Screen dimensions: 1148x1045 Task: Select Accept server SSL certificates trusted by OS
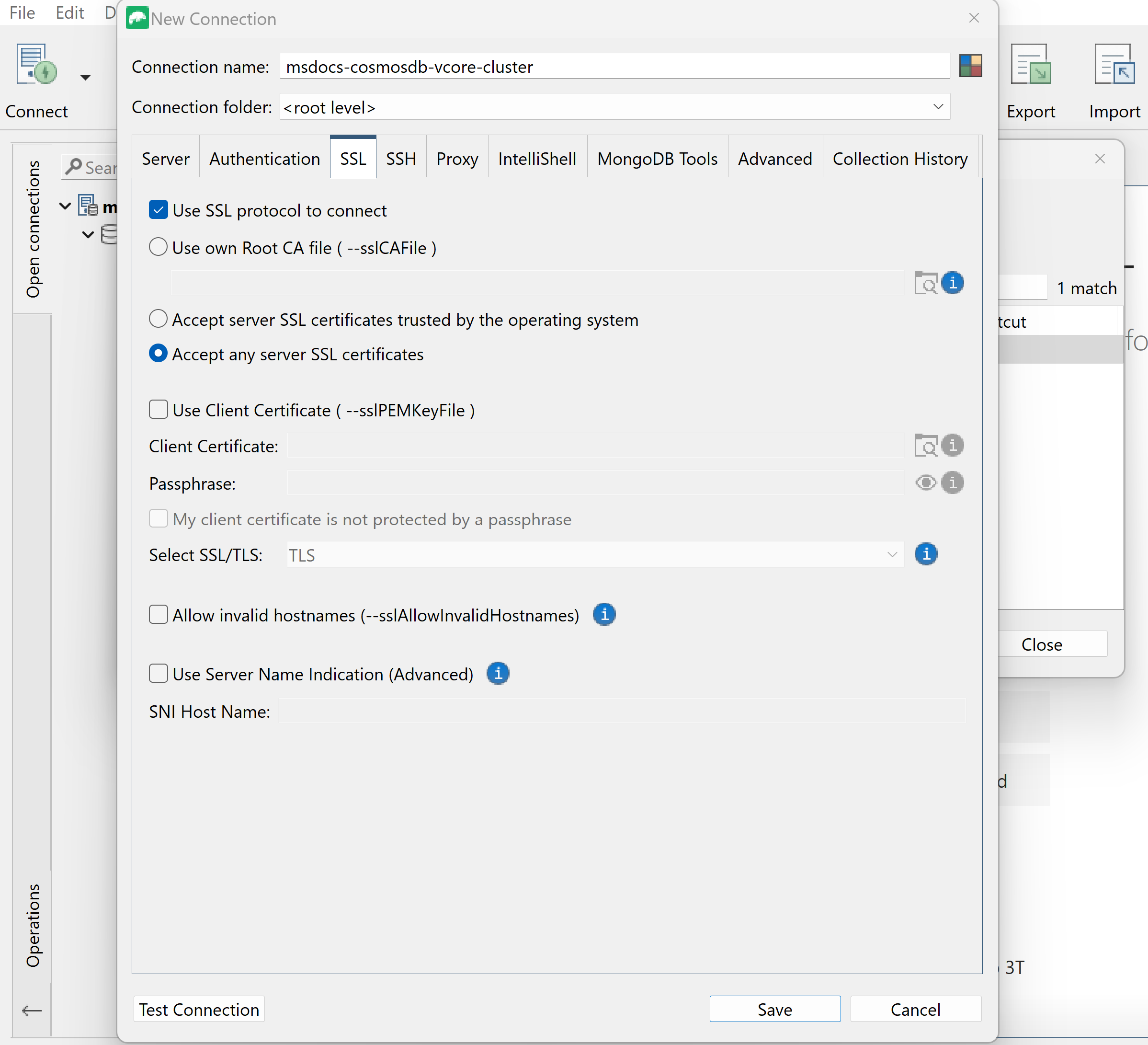click(159, 319)
